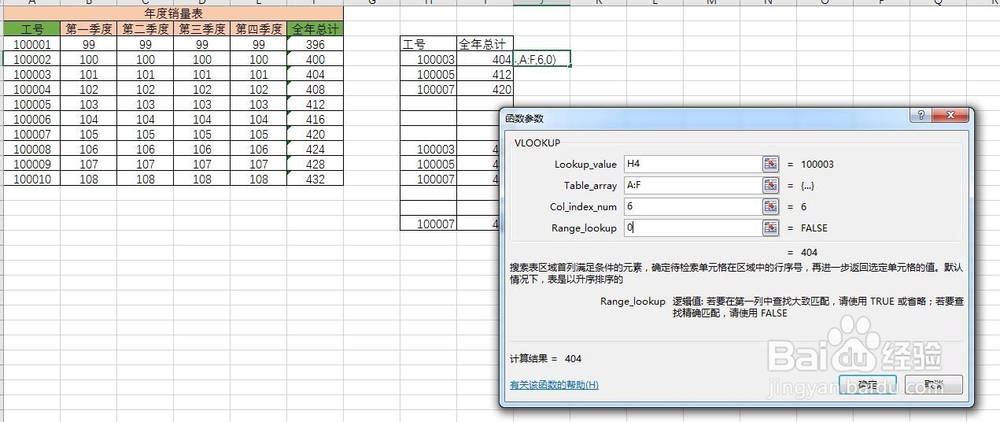Select the 全年总计 header in the lookup table

pyautogui.click(x=485, y=45)
